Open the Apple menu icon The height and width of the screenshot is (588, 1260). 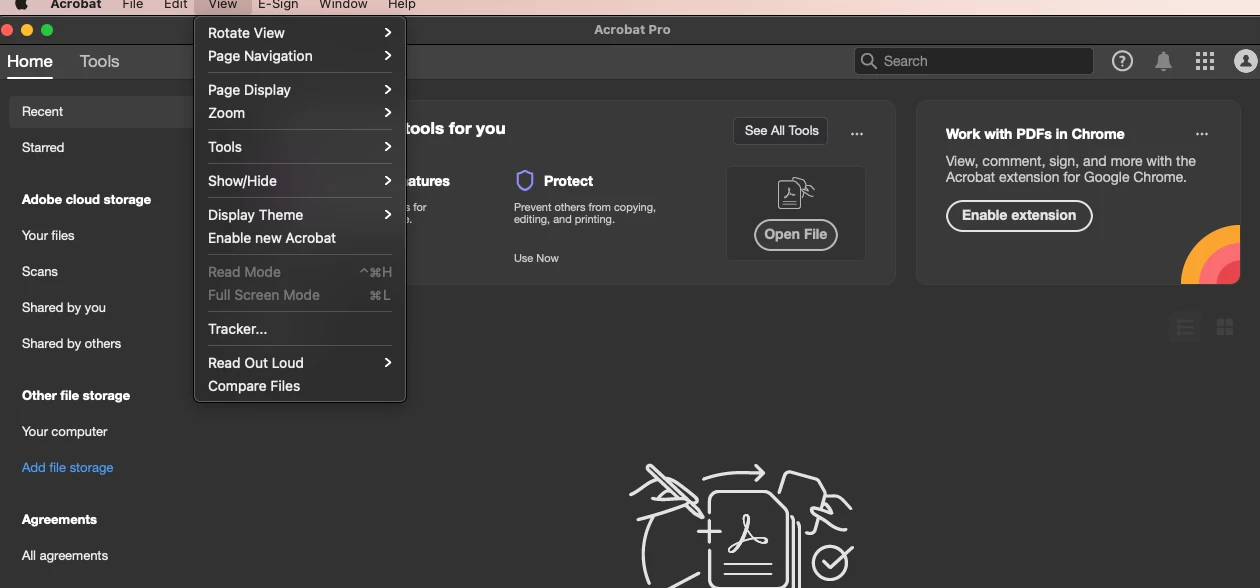(21, 5)
